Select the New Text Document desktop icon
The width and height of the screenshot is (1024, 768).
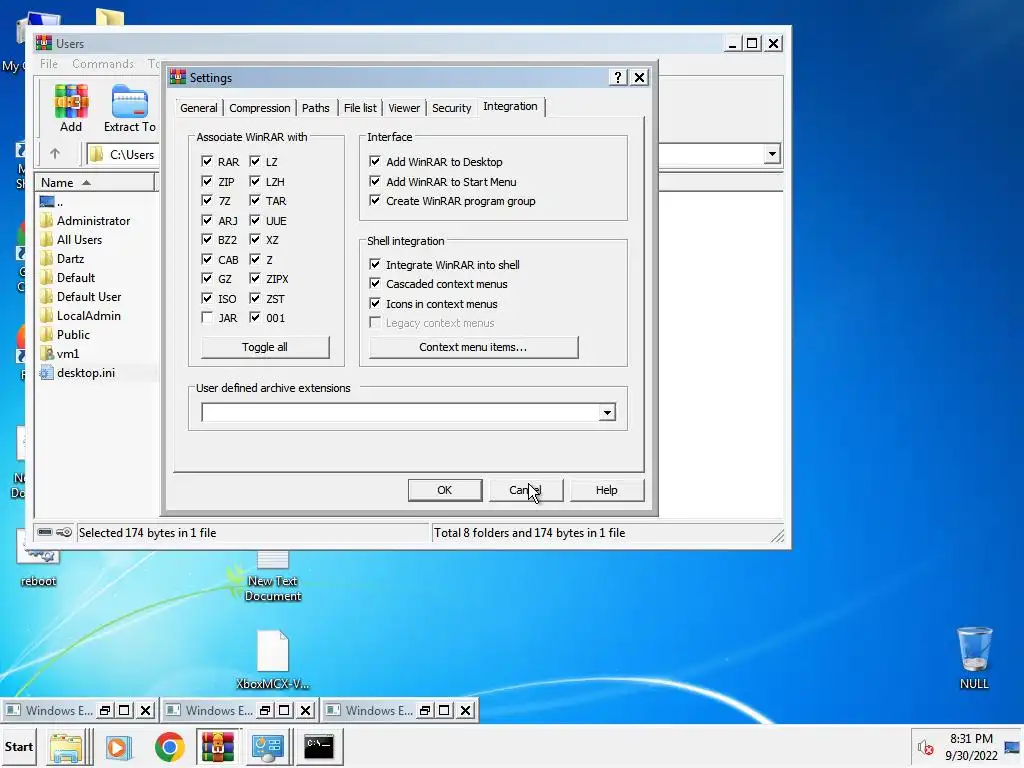click(x=272, y=576)
